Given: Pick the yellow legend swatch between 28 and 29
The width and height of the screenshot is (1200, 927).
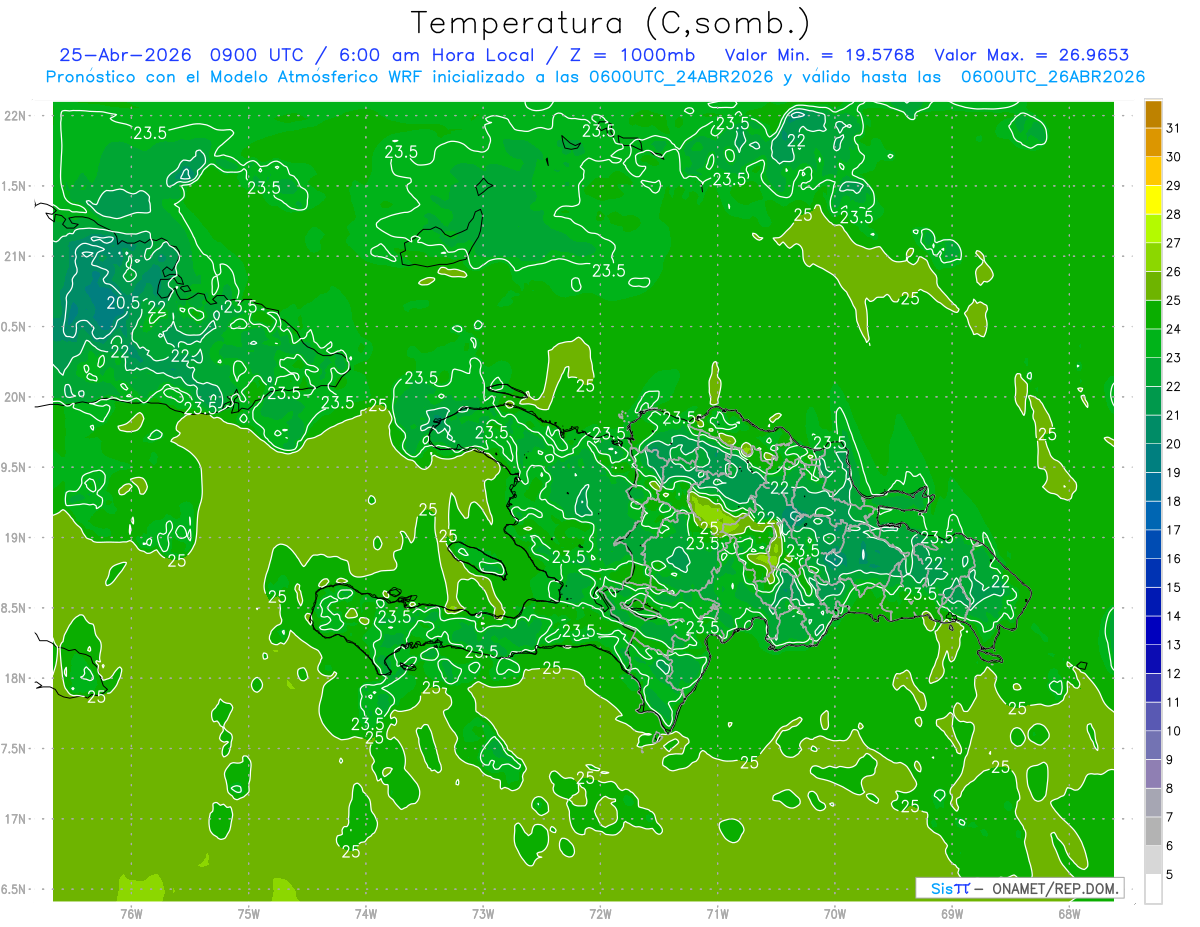Looking at the screenshot, I should pyautogui.click(x=1153, y=200).
